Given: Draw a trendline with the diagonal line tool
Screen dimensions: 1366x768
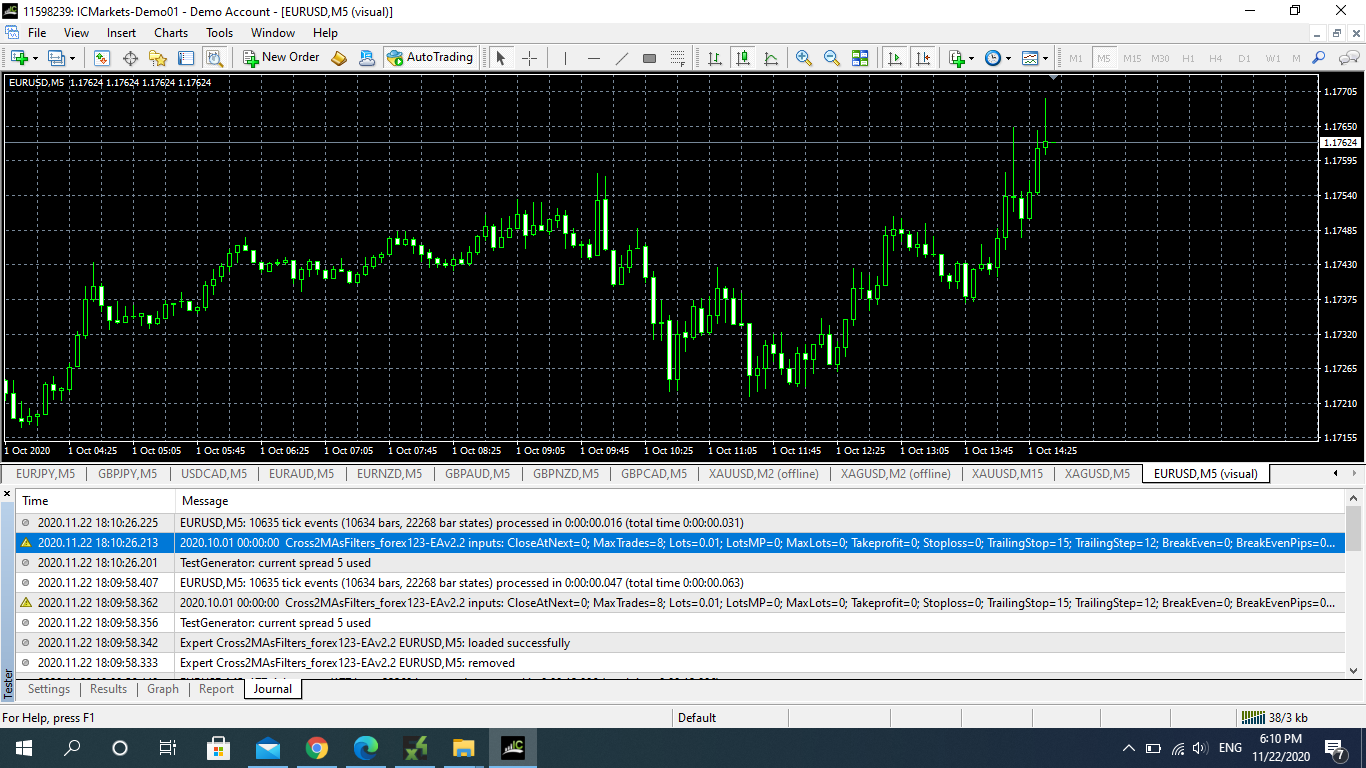Looking at the screenshot, I should point(621,58).
